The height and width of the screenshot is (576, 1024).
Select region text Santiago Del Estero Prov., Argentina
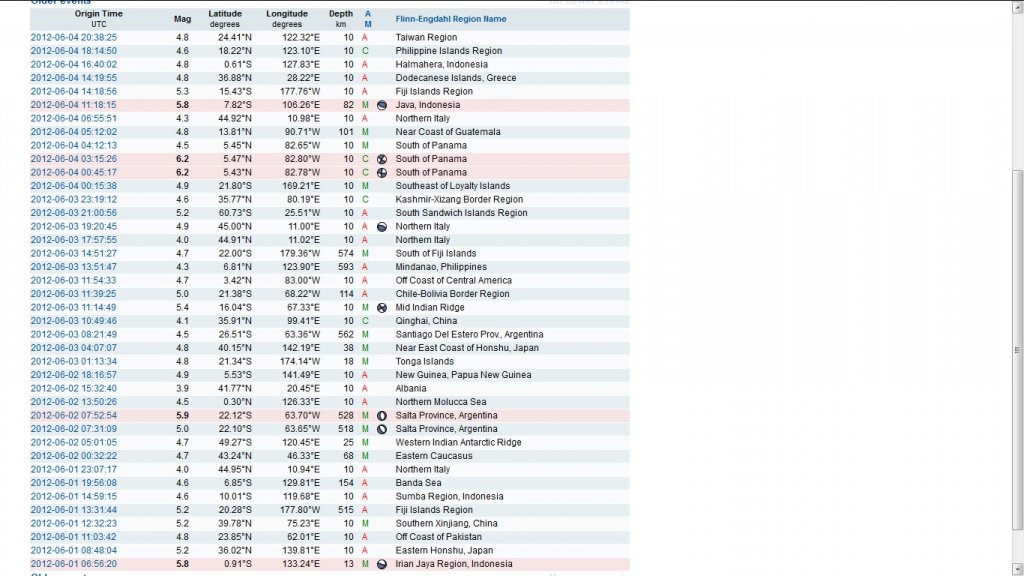point(469,334)
